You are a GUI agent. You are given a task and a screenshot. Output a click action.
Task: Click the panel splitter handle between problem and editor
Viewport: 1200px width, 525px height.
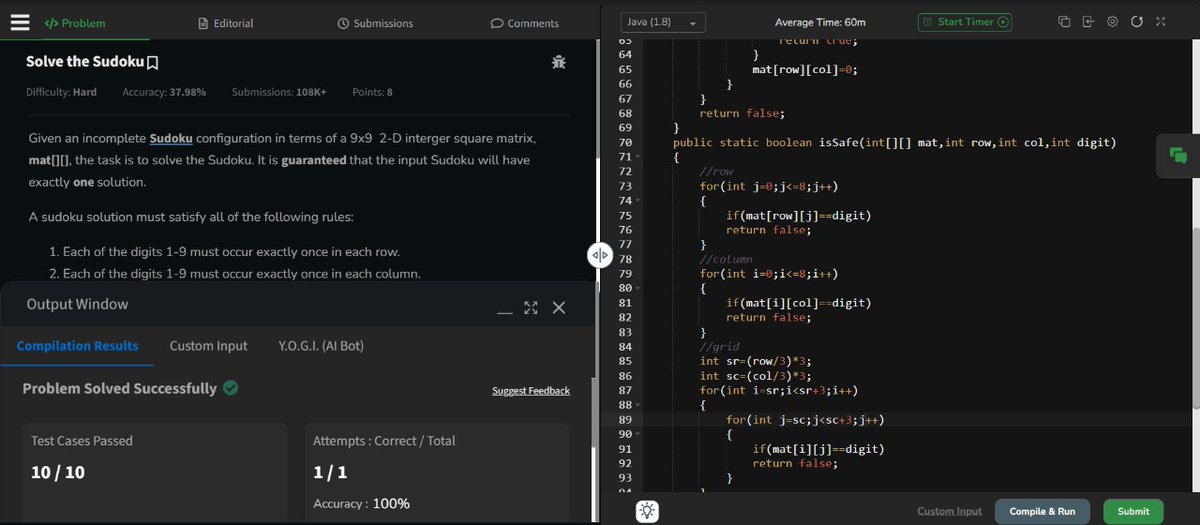tap(598, 255)
